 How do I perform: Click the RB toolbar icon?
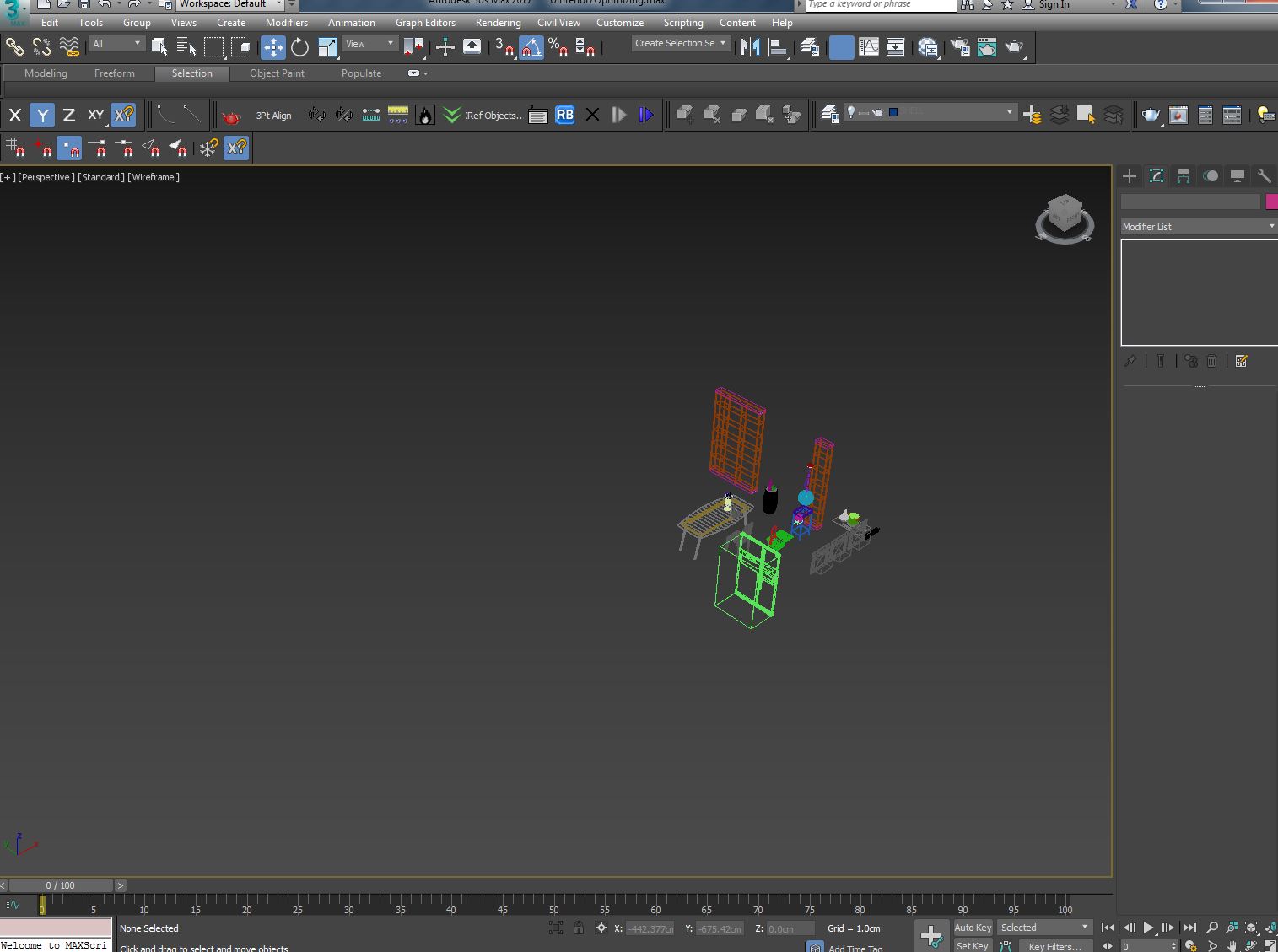[564, 115]
